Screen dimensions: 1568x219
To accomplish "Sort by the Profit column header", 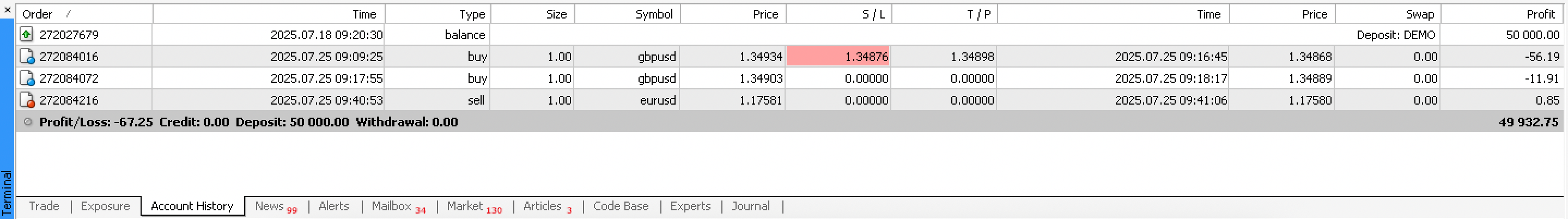I will 1502,14.
